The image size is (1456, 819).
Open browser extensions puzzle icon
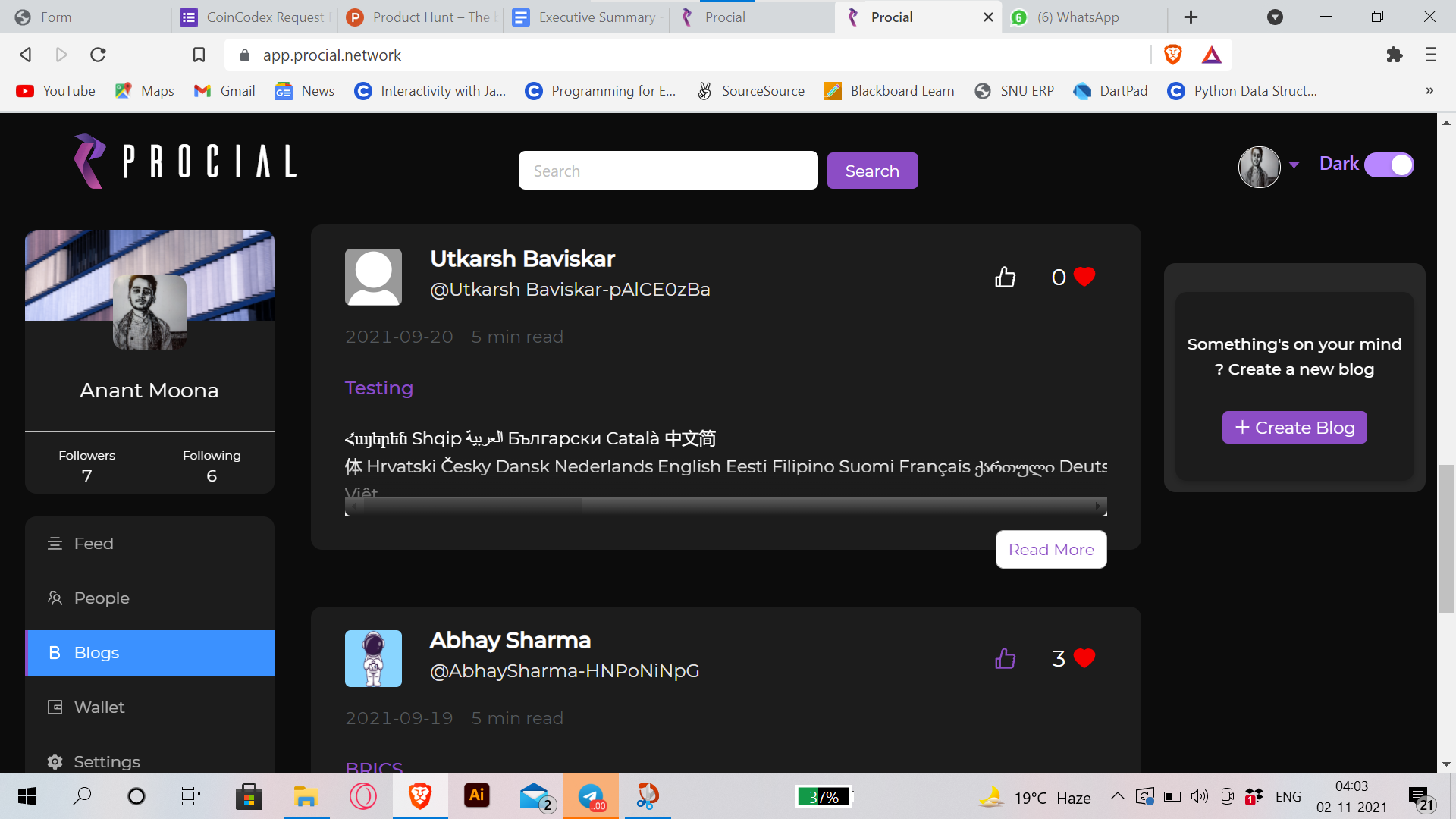tap(1394, 55)
